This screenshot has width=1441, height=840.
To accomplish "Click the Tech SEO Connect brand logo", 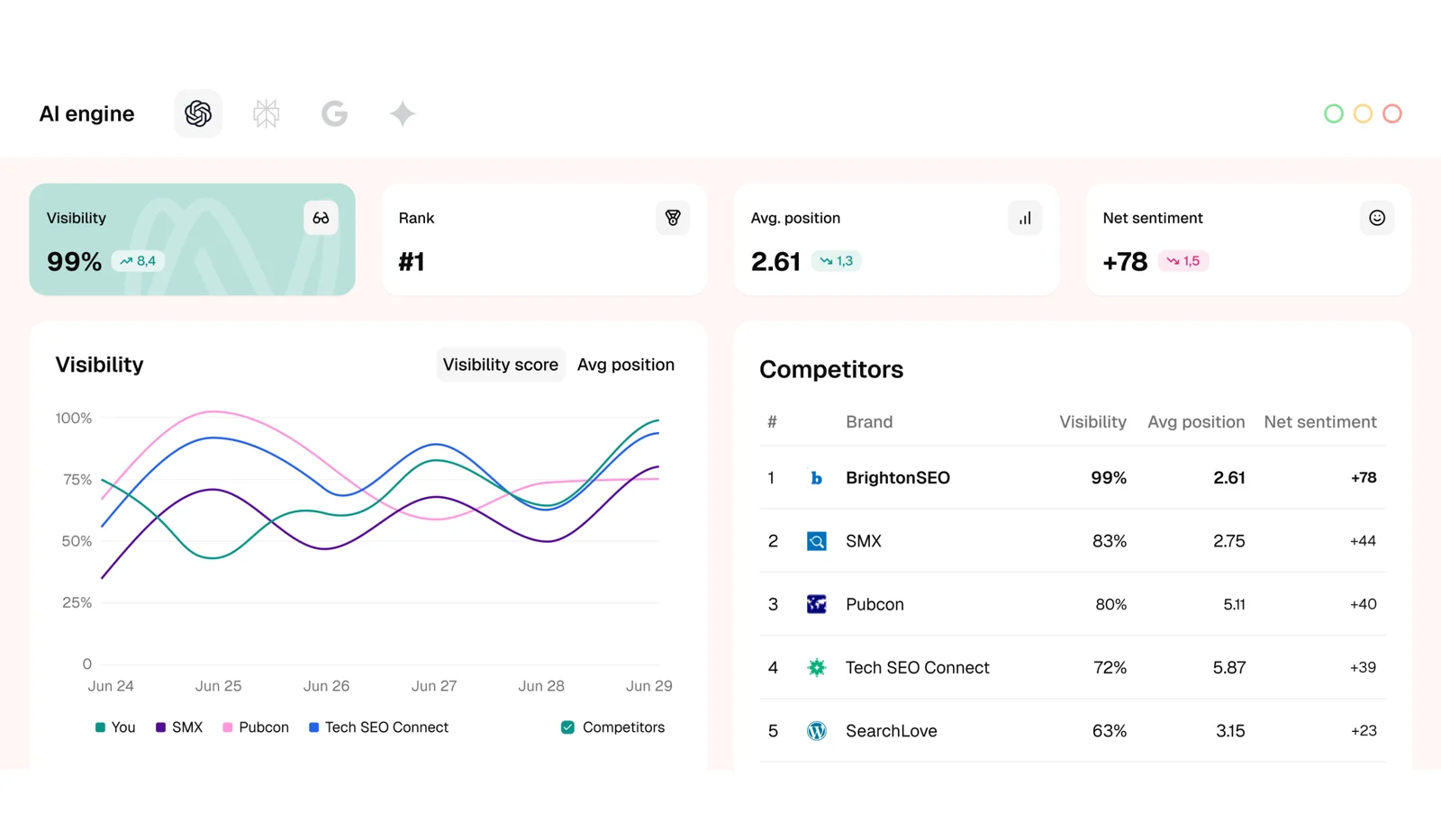I will (x=816, y=667).
